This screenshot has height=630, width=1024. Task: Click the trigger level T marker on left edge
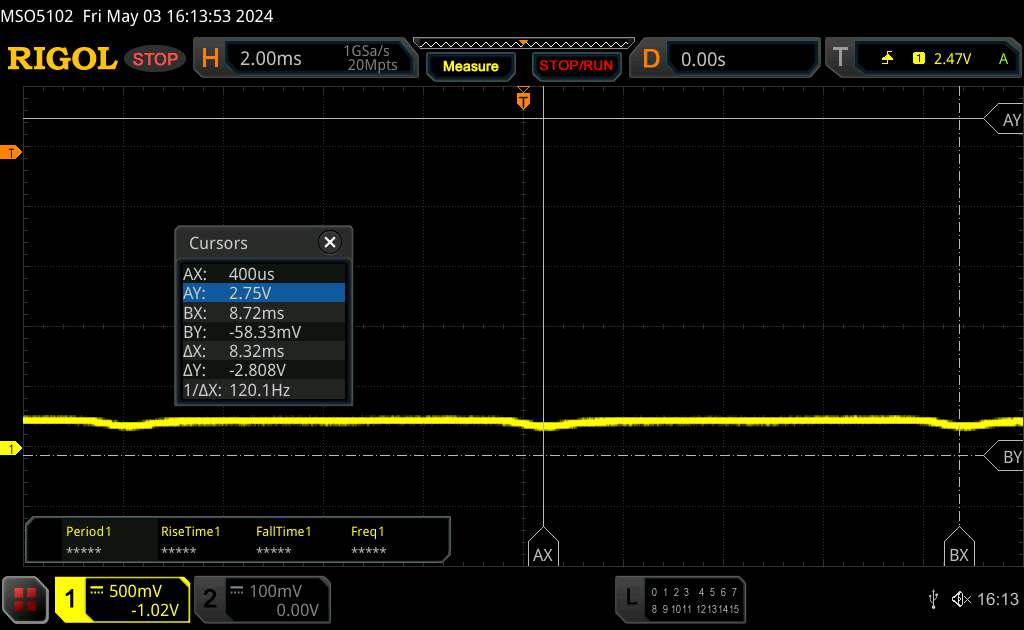tap(12, 152)
